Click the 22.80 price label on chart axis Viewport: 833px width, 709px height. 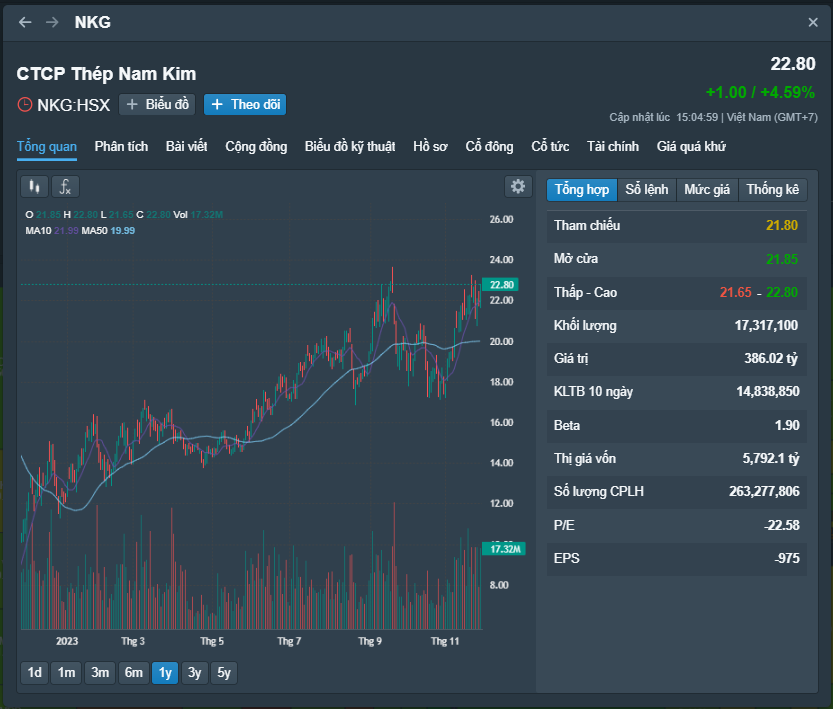click(500, 285)
